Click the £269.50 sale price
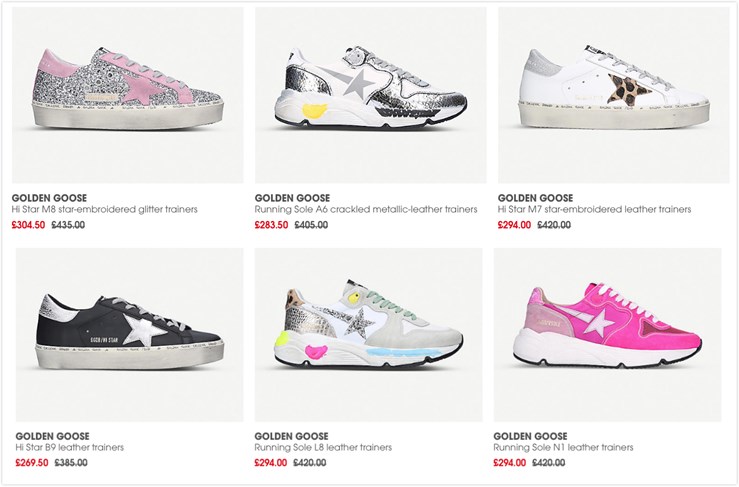This screenshot has width=739, height=487. coord(32,462)
